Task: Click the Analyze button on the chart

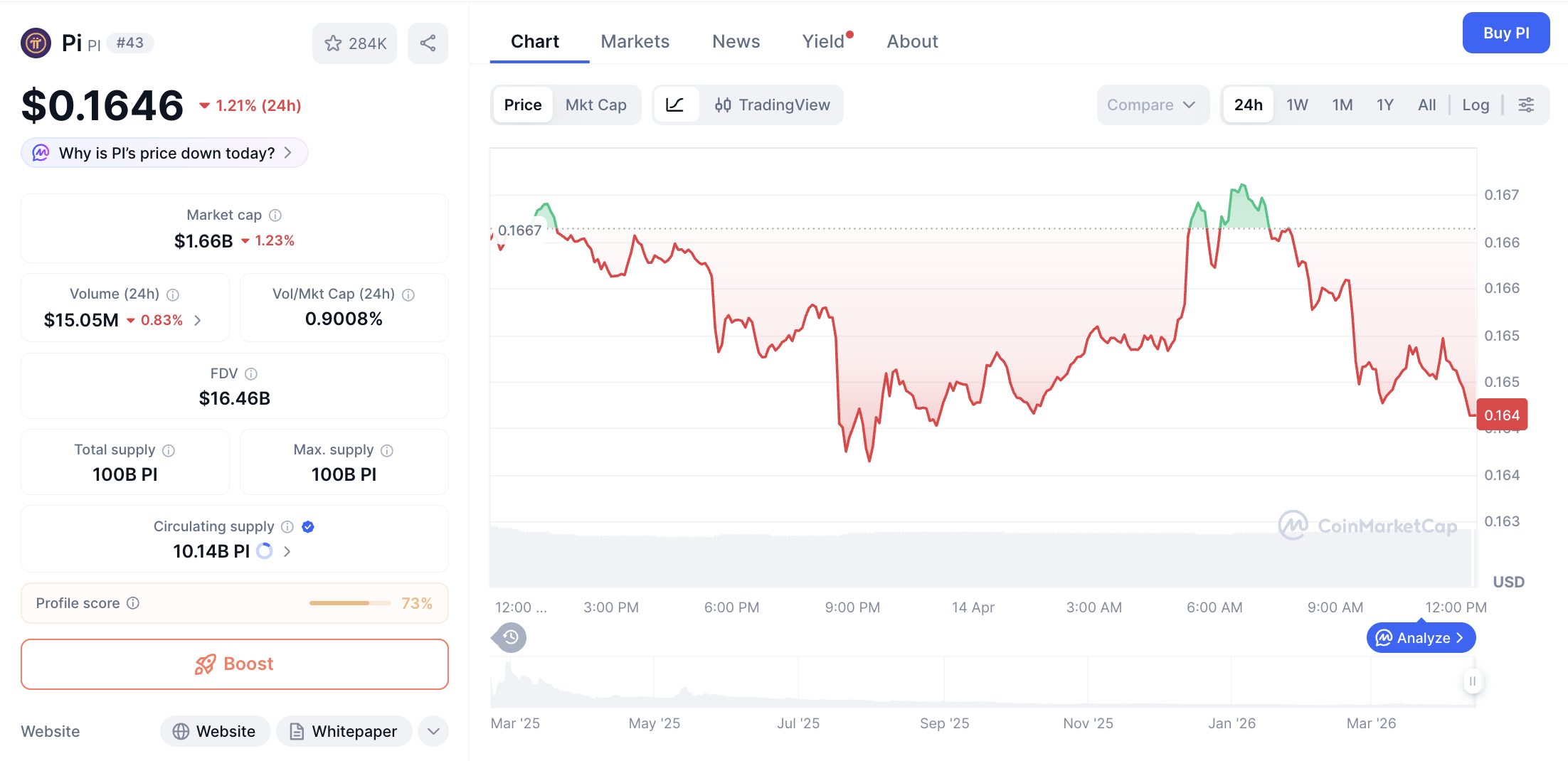Action: click(x=1421, y=637)
